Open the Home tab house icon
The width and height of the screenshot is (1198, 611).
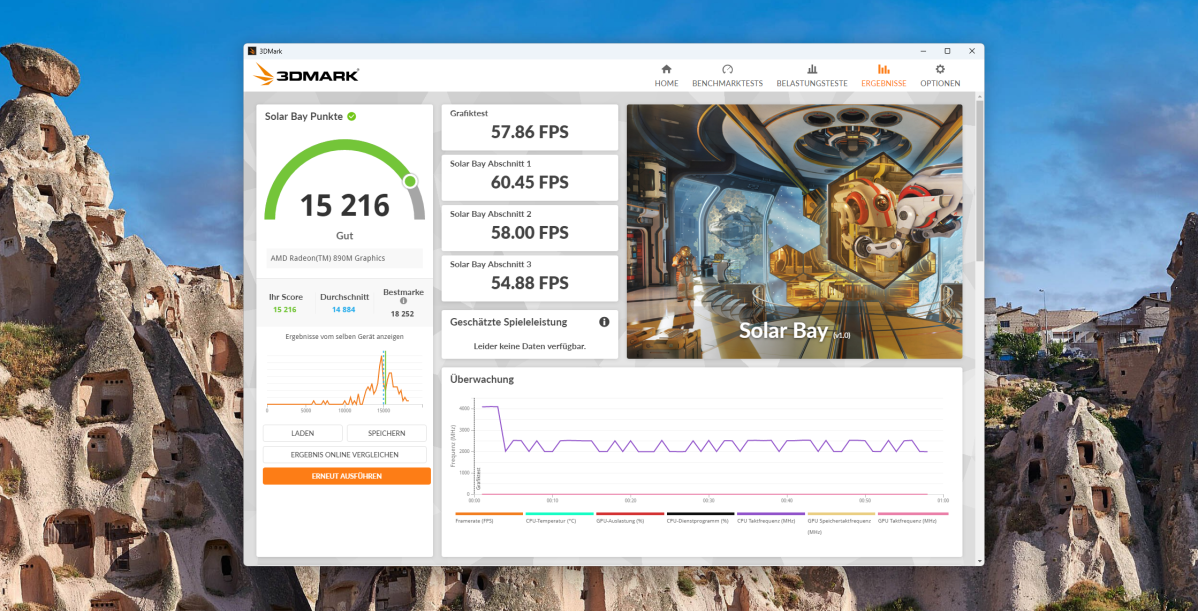click(x=666, y=69)
